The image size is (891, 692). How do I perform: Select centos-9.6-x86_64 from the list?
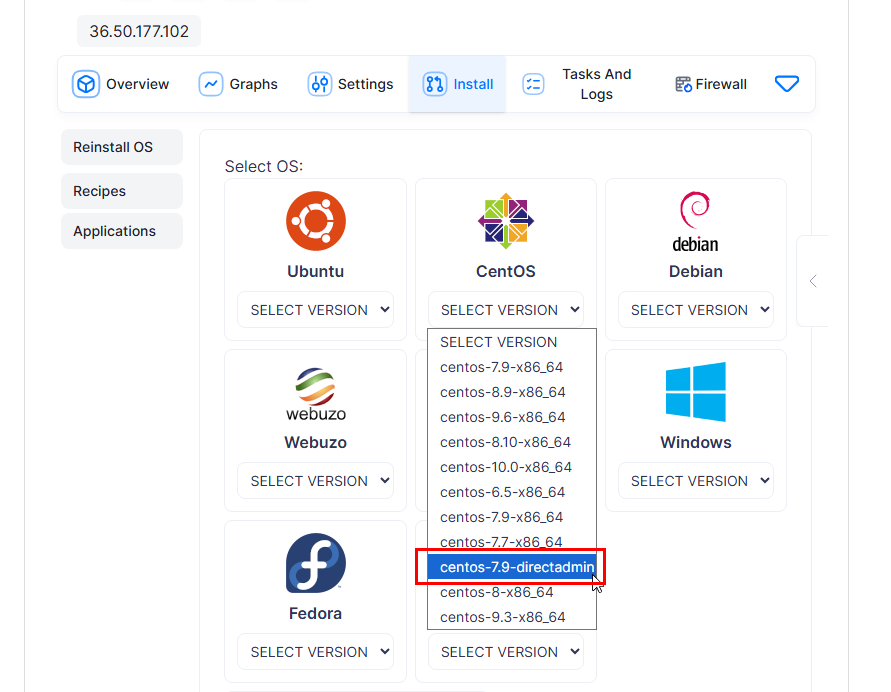coord(512,417)
